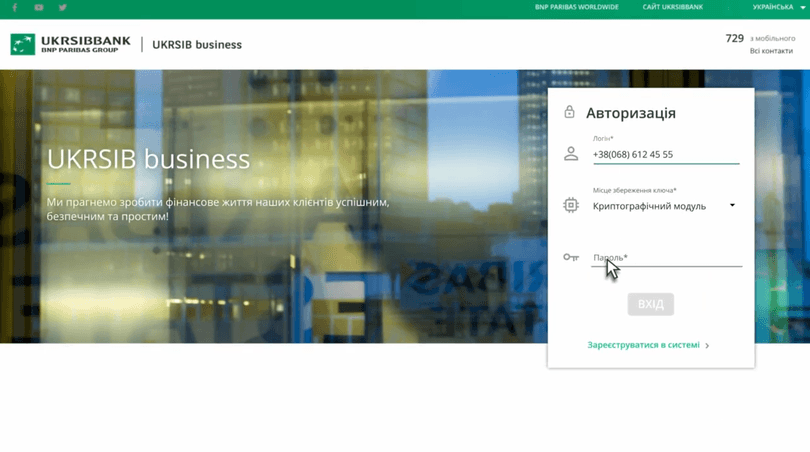The height and width of the screenshot is (452, 810).
Task: Open Всі контакти link
Action: 771,51
